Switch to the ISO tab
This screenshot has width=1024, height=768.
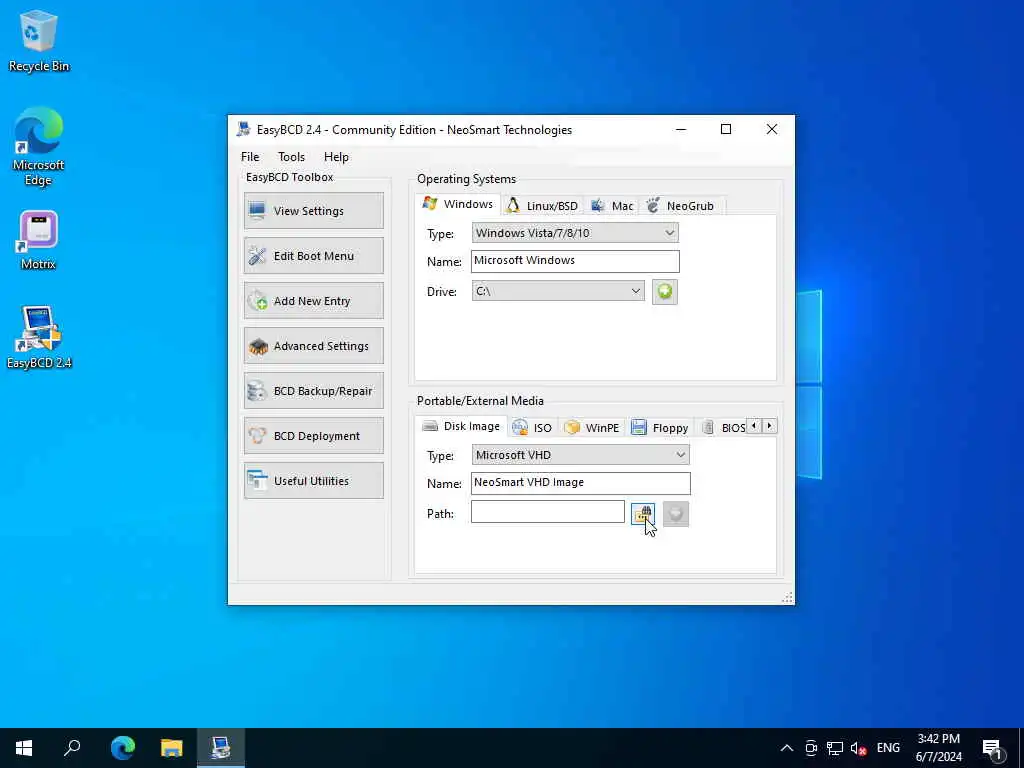[532, 428]
